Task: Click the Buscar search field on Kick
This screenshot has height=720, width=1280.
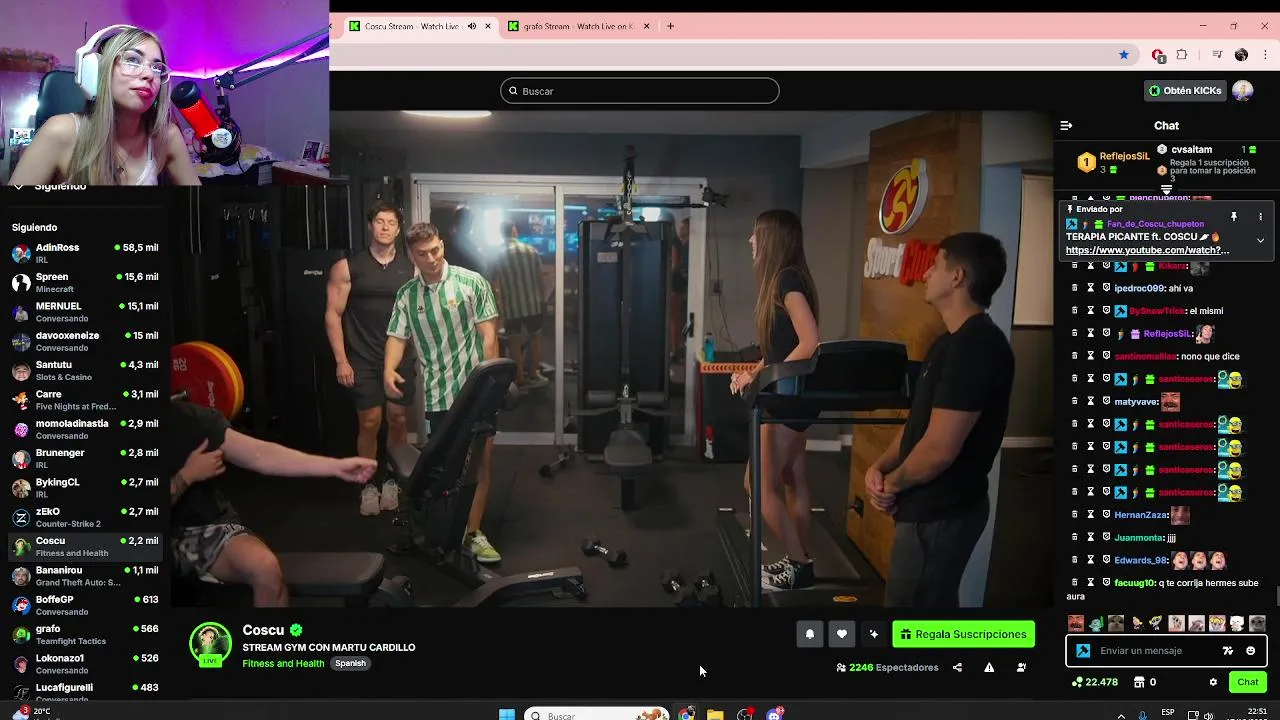Action: pos(640,91)
